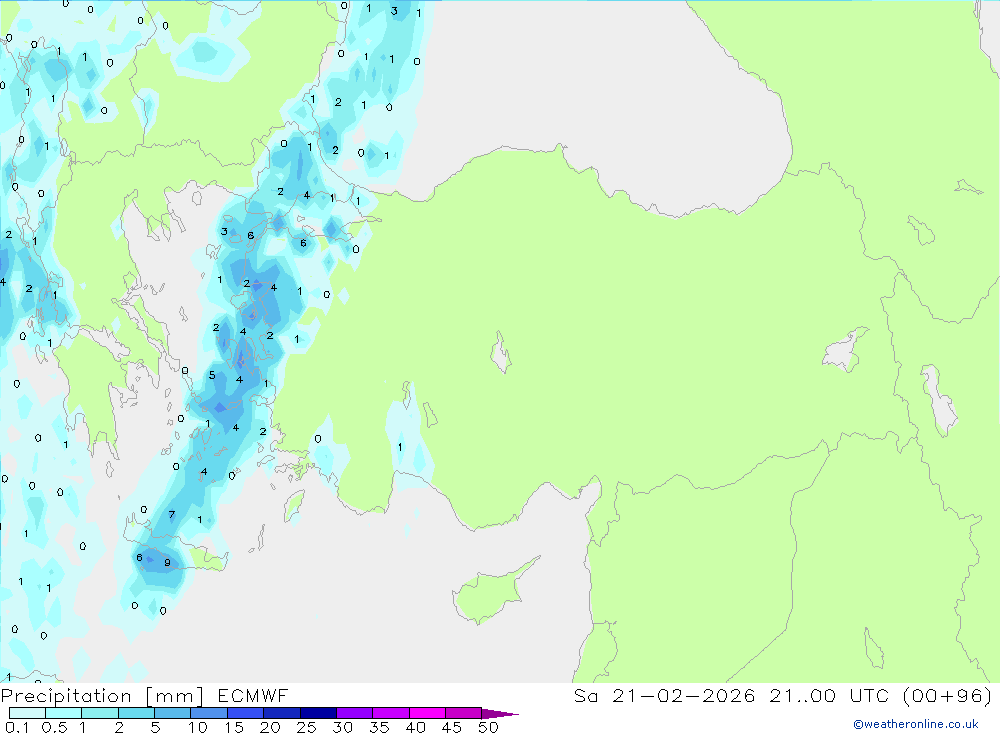Click the "35" legend scale label
Viewport: 1000px width, 733px height.
pyautogui.click(x=379, y=727)
